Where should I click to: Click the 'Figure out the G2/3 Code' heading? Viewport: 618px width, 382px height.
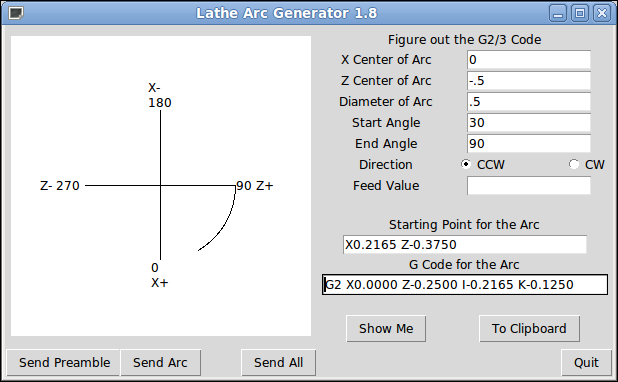[x=464, y=40]
